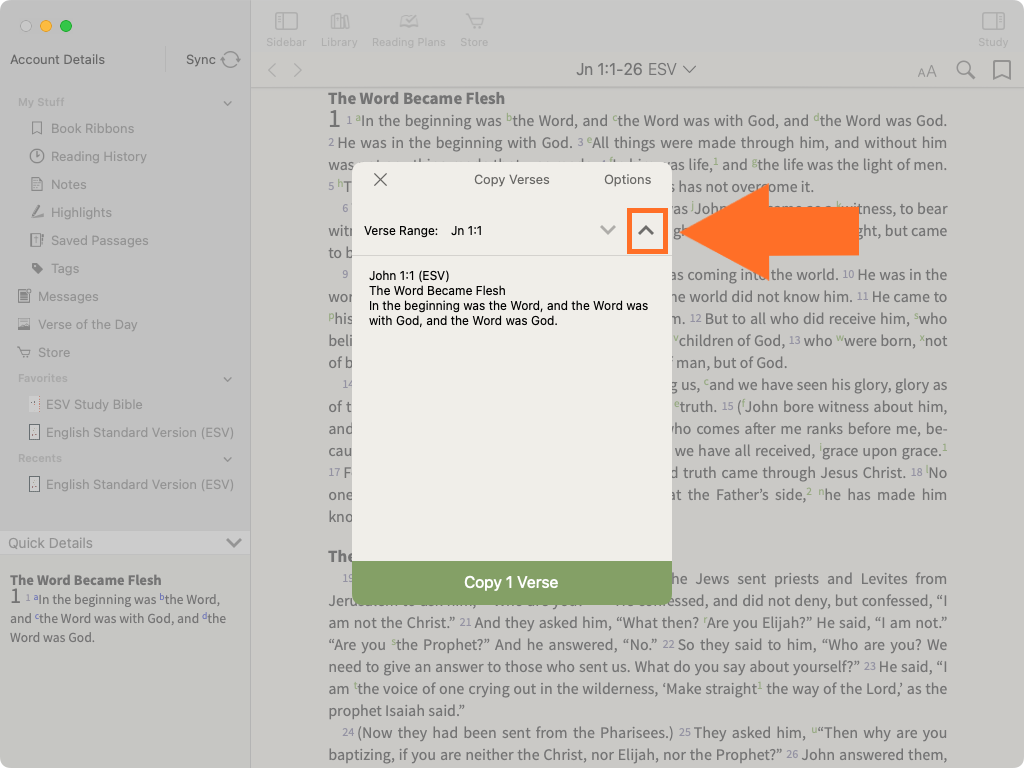The width and height of the screenshot is (1024, 768).
Task: Open the Jn 1:1-26 ESV passage dropdown
Action: [x=636, y=70]
